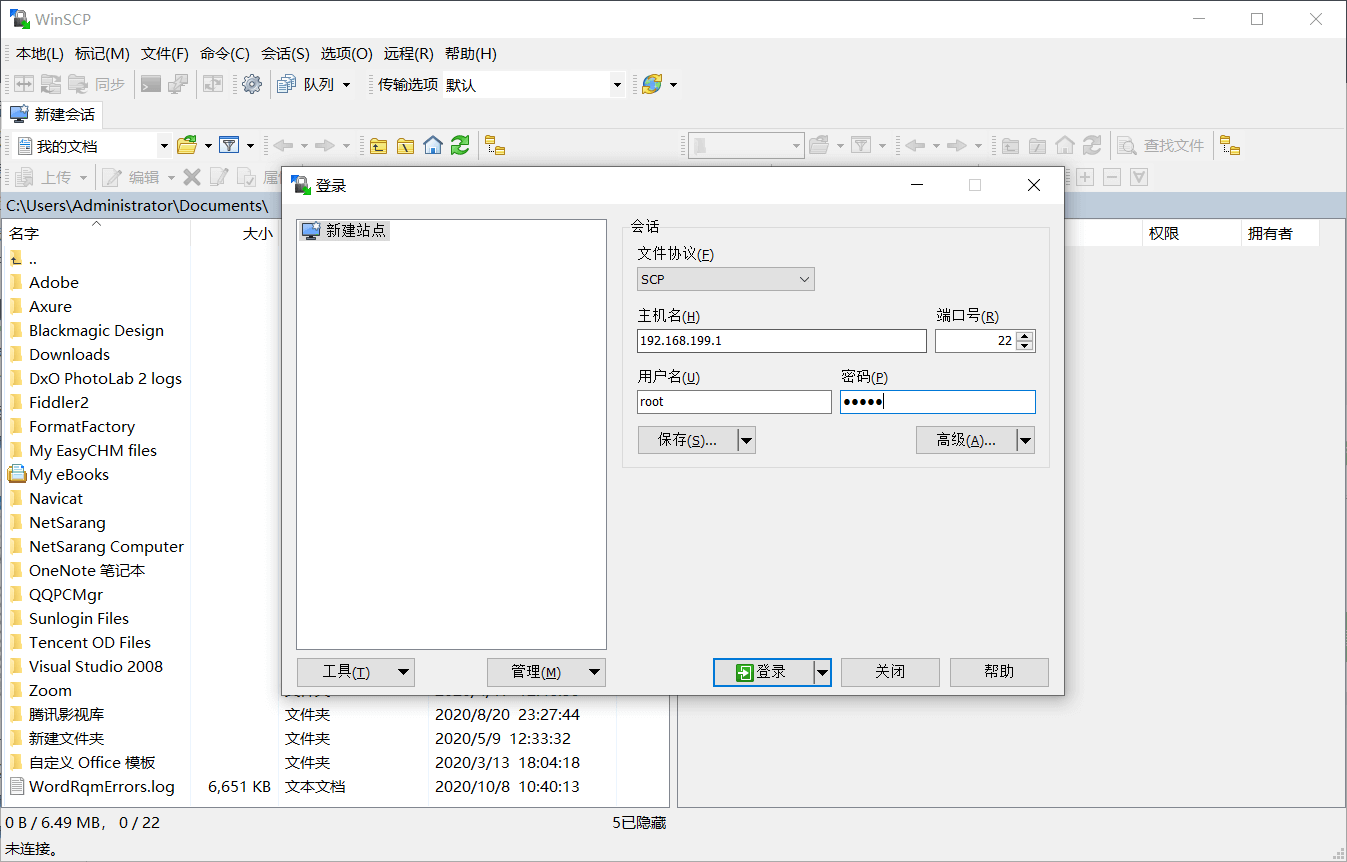Open the 工具(T) tools dropdown button
This screenshot has height=862, width=1347.
(356, 672)
